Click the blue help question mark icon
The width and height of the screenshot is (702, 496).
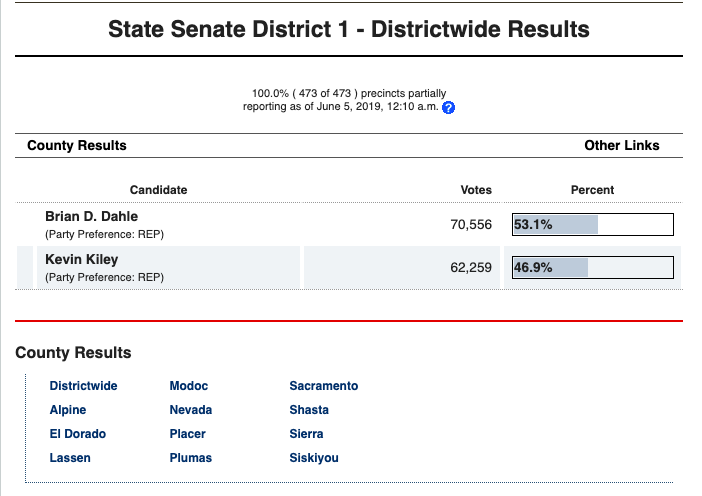449,108
